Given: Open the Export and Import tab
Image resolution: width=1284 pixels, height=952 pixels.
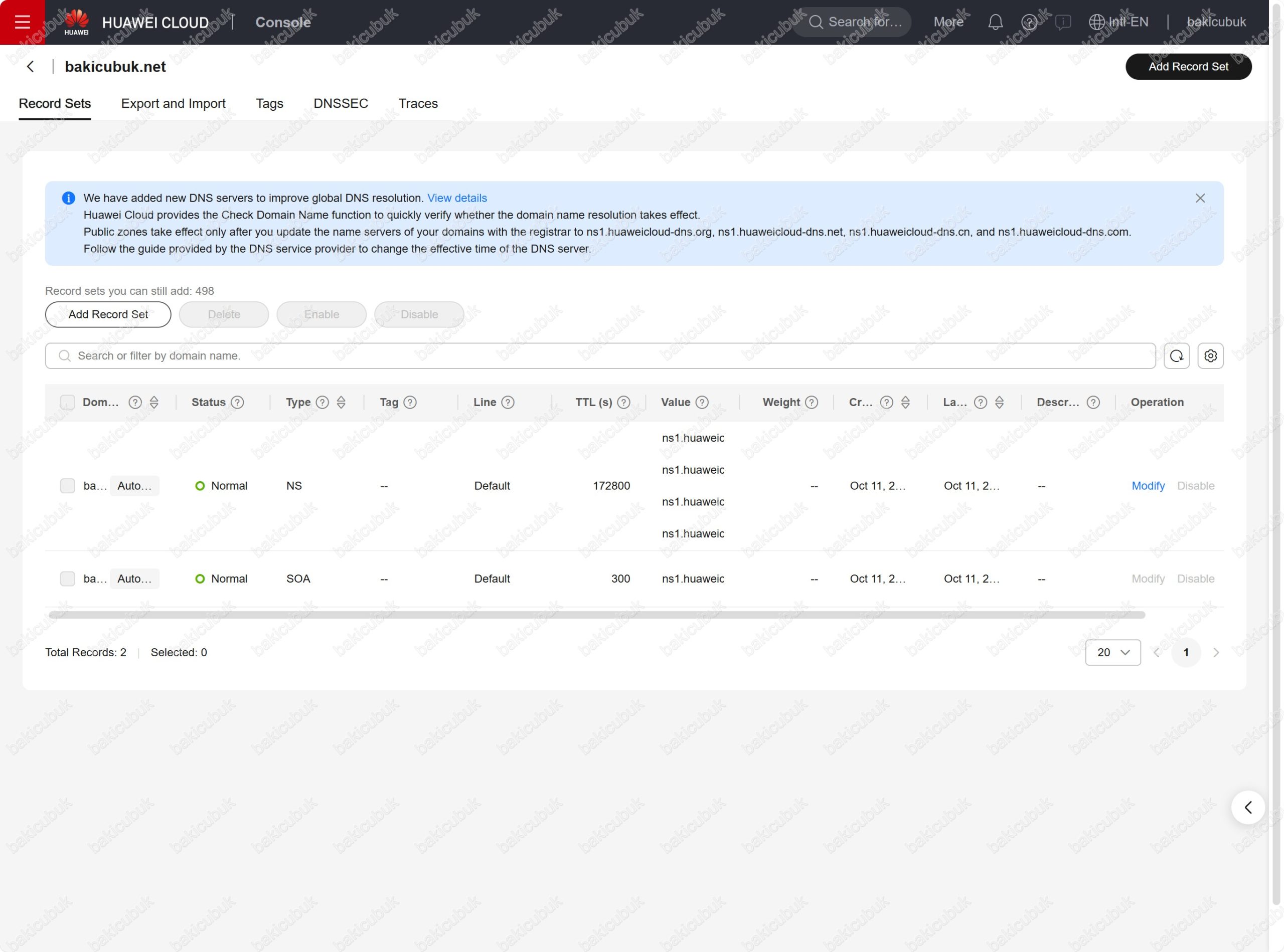Looking at the screenshot, I should pos(173,103).
